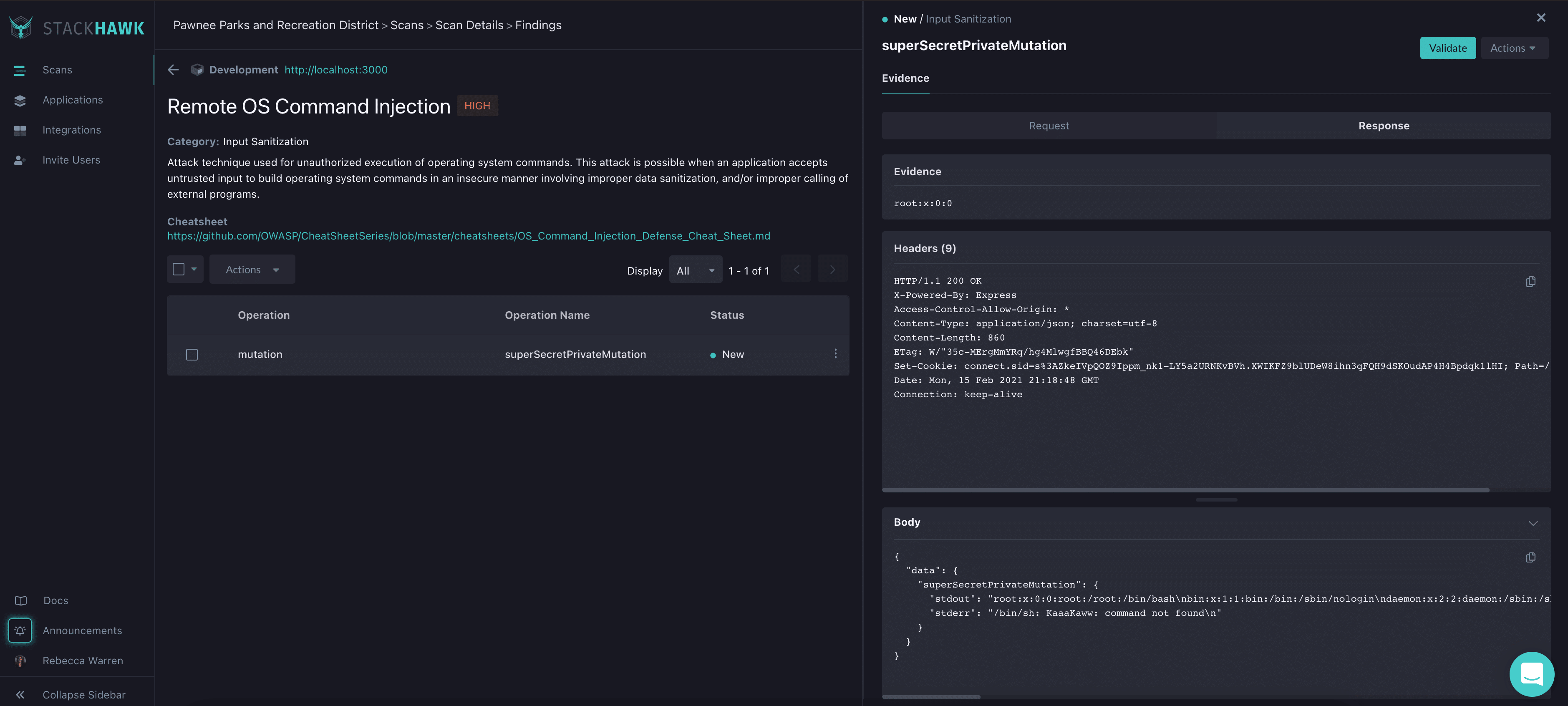The height and width of the screenshot is (706, 1568).
Task: Close the finding detail panel
Action: pyautogui.click(x=1541, y=18)
